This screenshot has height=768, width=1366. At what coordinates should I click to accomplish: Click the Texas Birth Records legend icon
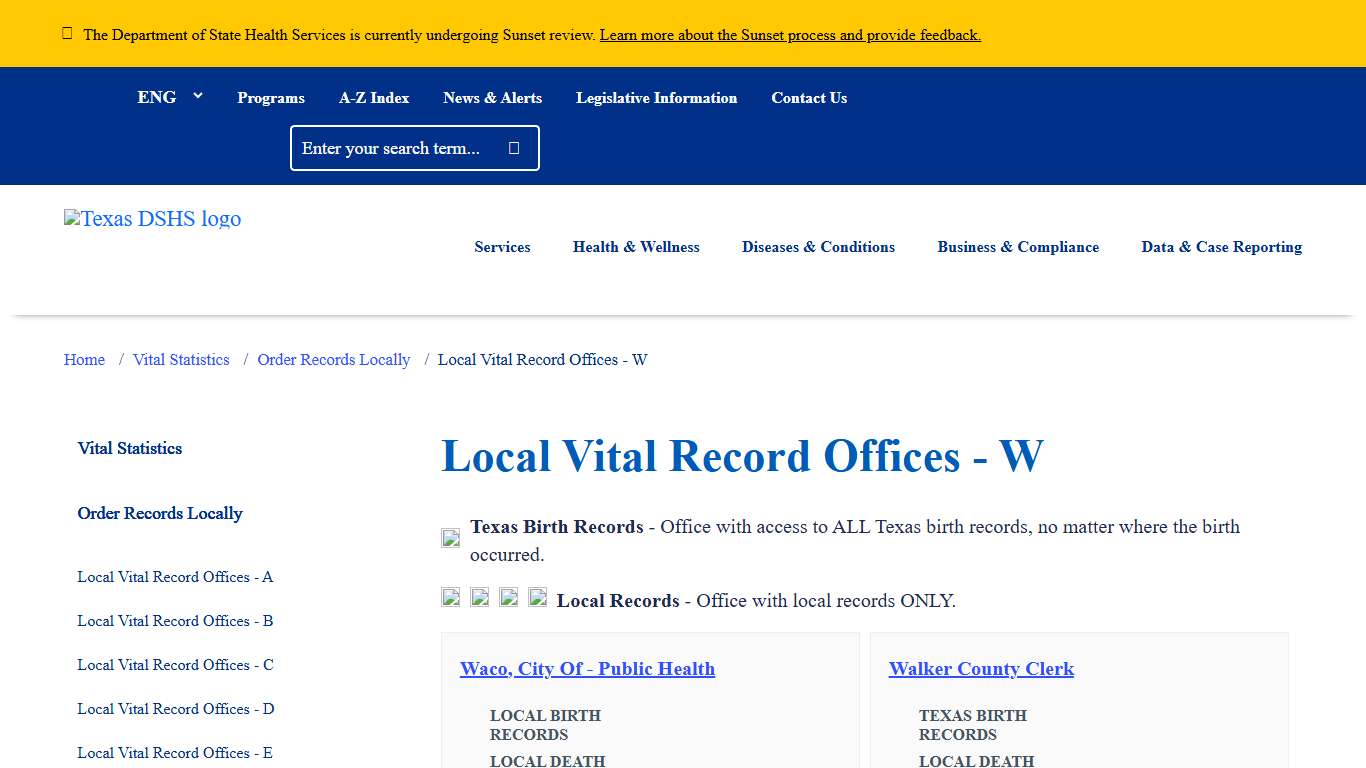450,537
